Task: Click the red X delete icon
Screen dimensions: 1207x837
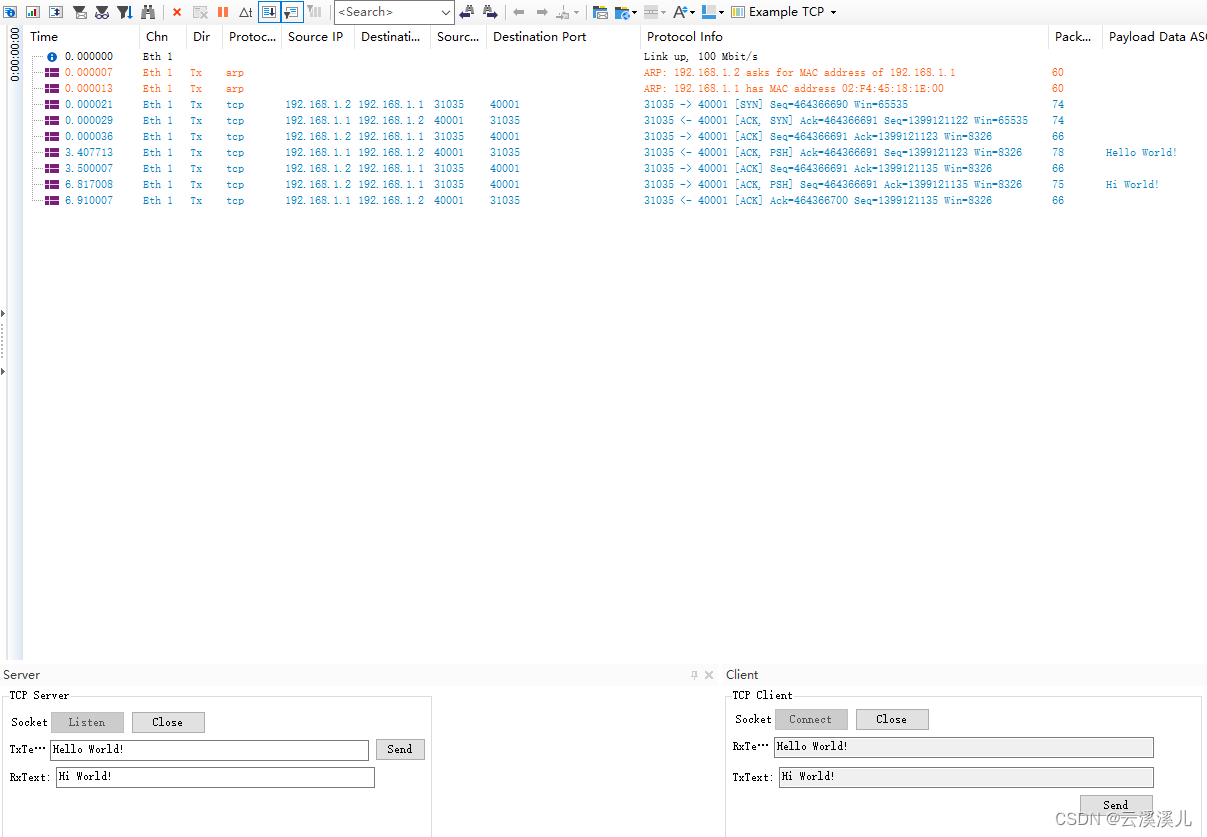Action: coord(177,12)
